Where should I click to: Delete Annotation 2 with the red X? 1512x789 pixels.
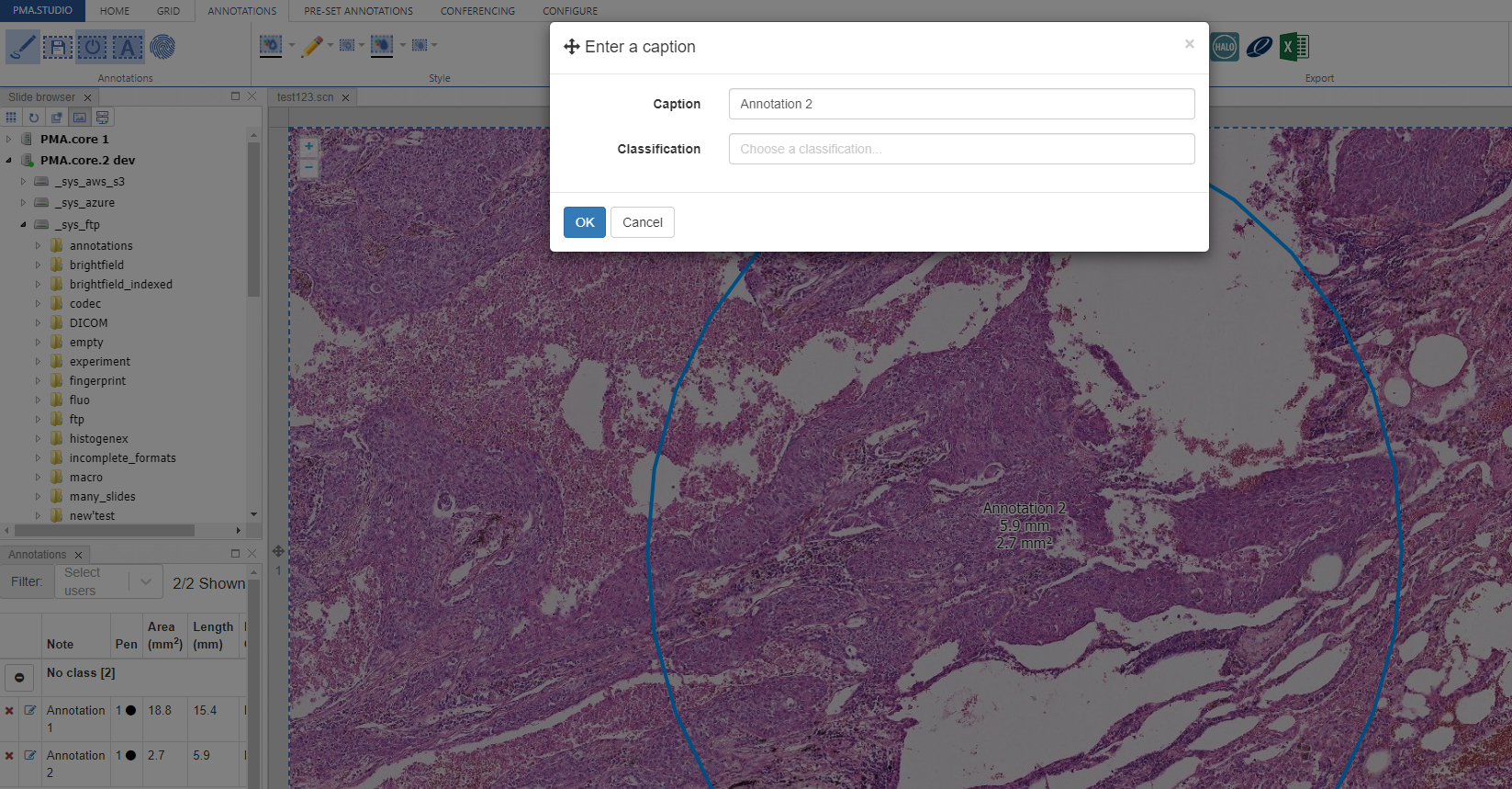tap(9, 755)
